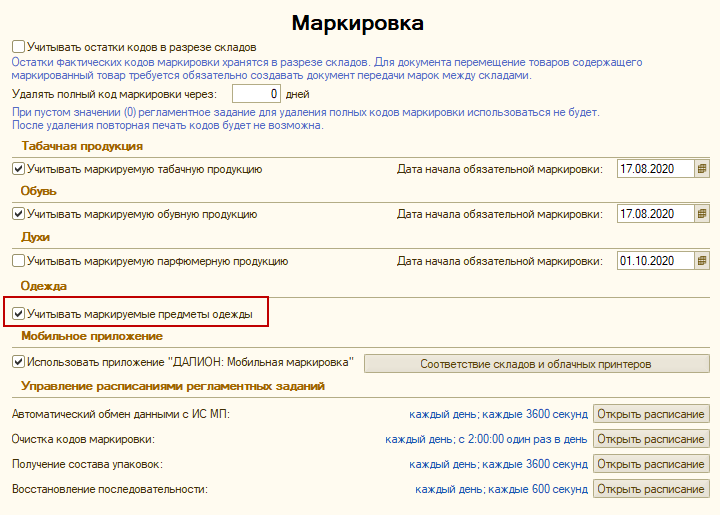Click tobacco date field 17.08.2020
This screenshot has width=720, height=515.
655,169
